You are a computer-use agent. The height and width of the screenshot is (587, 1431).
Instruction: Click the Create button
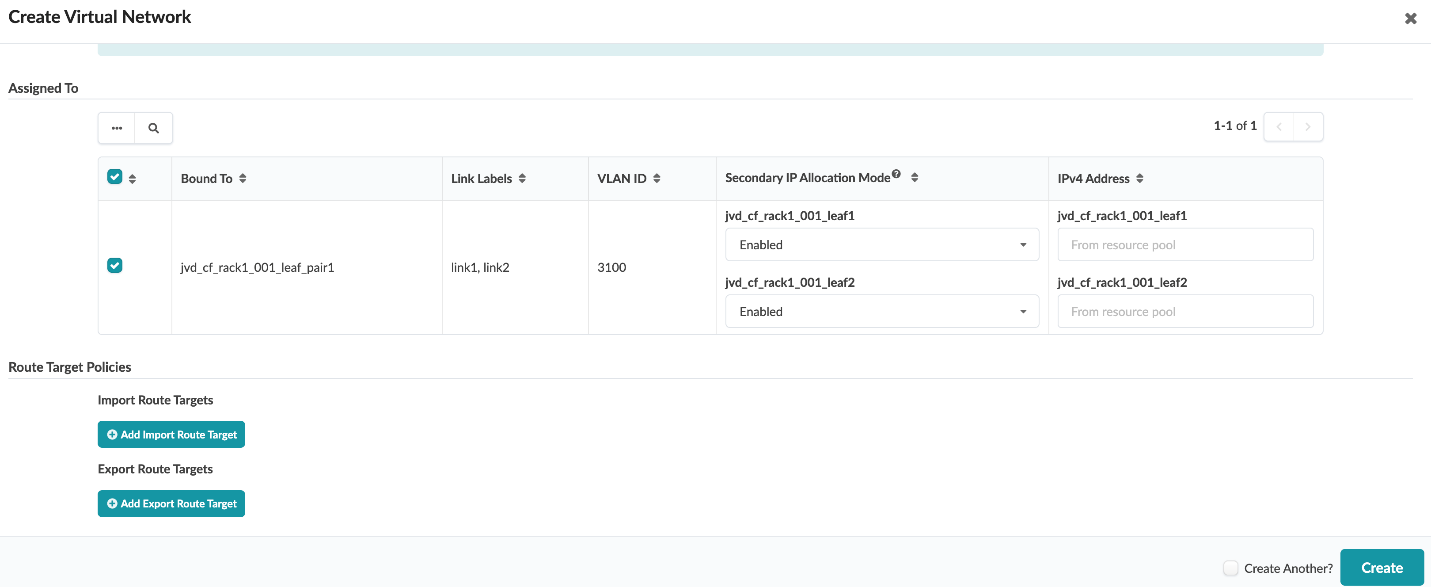[1382, 568]
